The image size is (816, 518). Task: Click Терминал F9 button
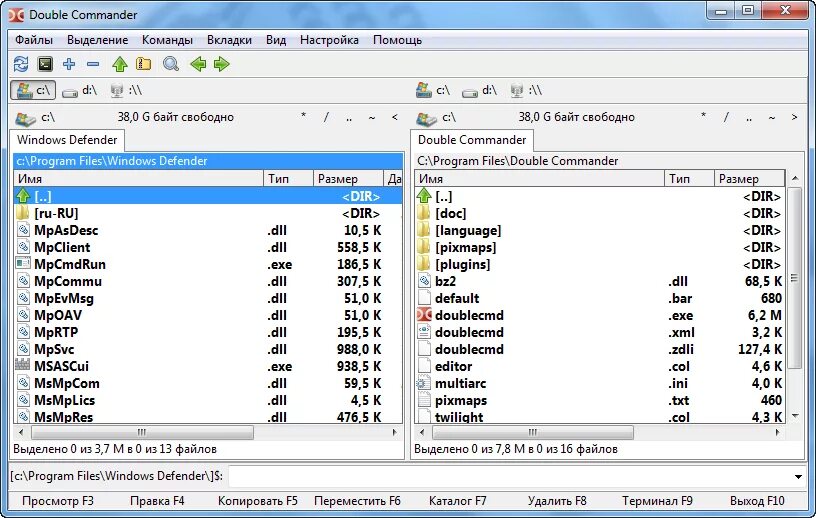(x=657, y=501)
